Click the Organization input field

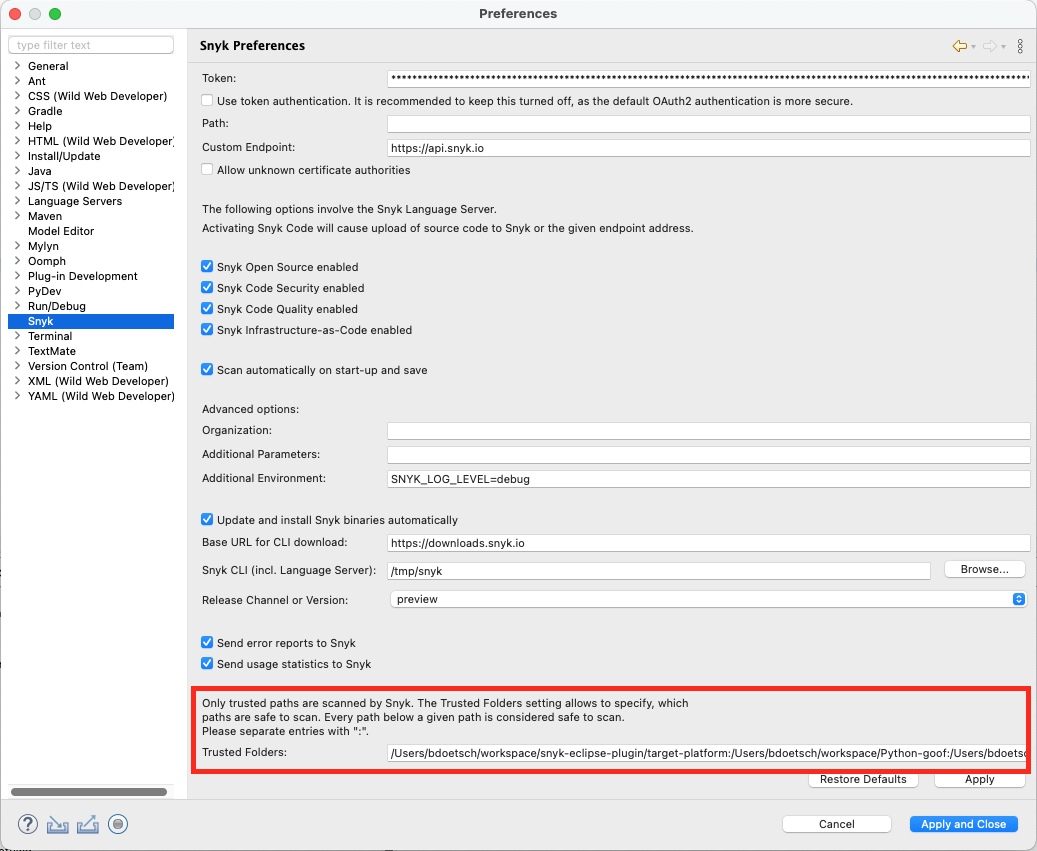pos(707,432)
